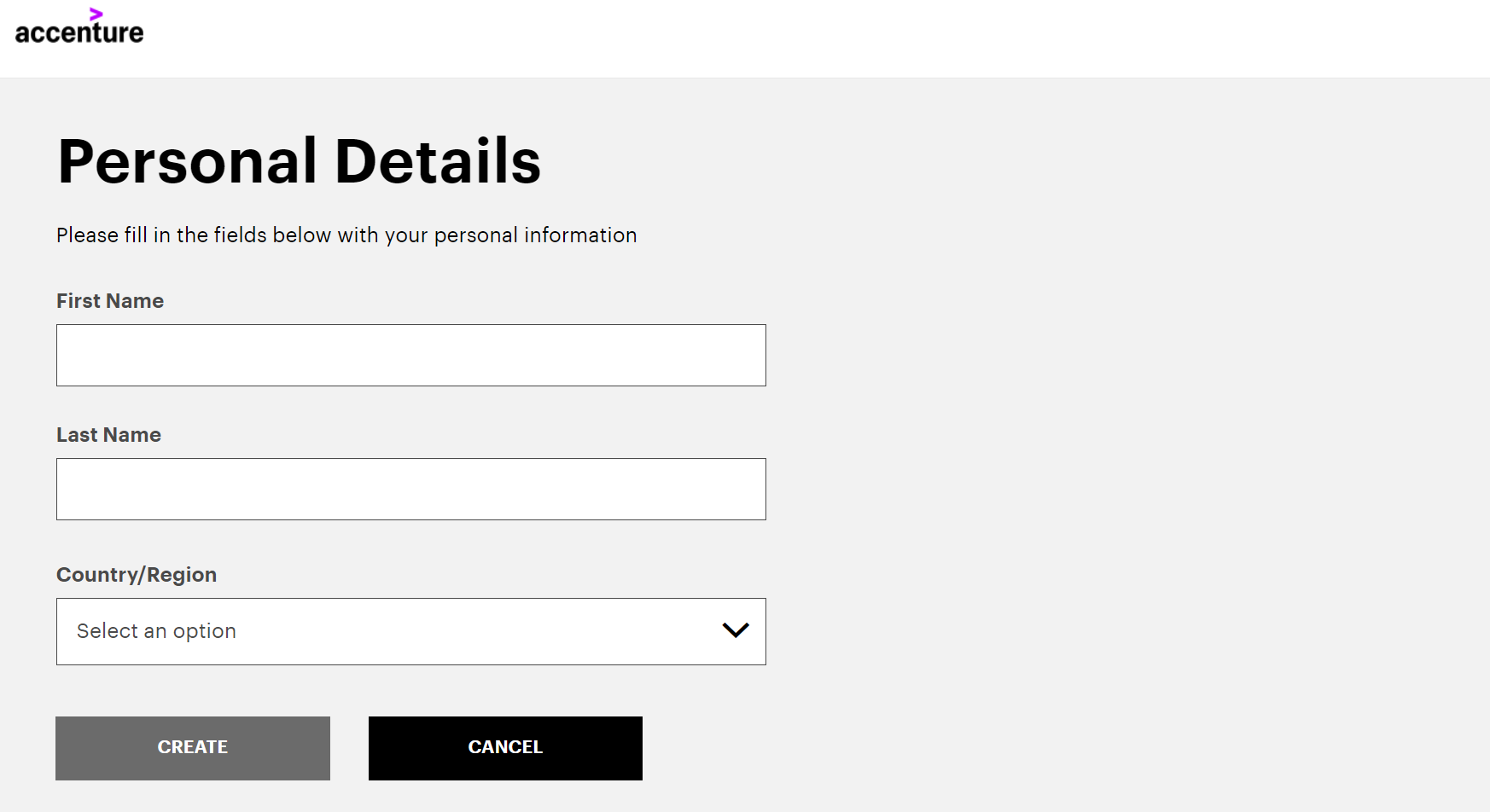Click the CREATE button

coord(193,748)
